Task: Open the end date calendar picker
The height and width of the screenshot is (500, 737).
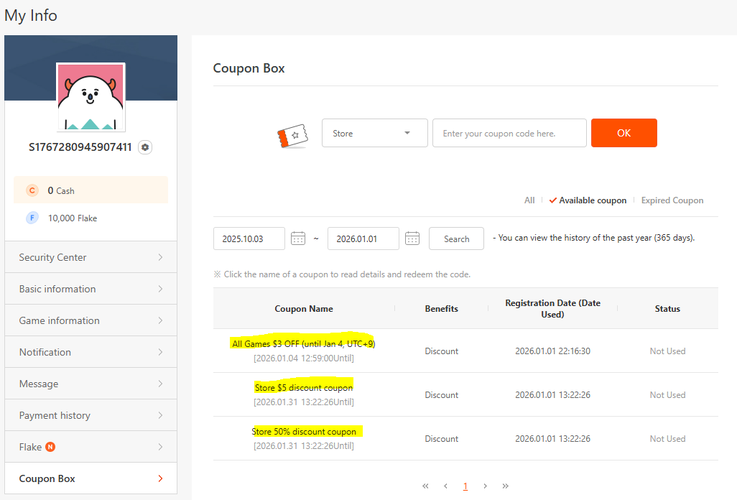Action: (412, 238)
